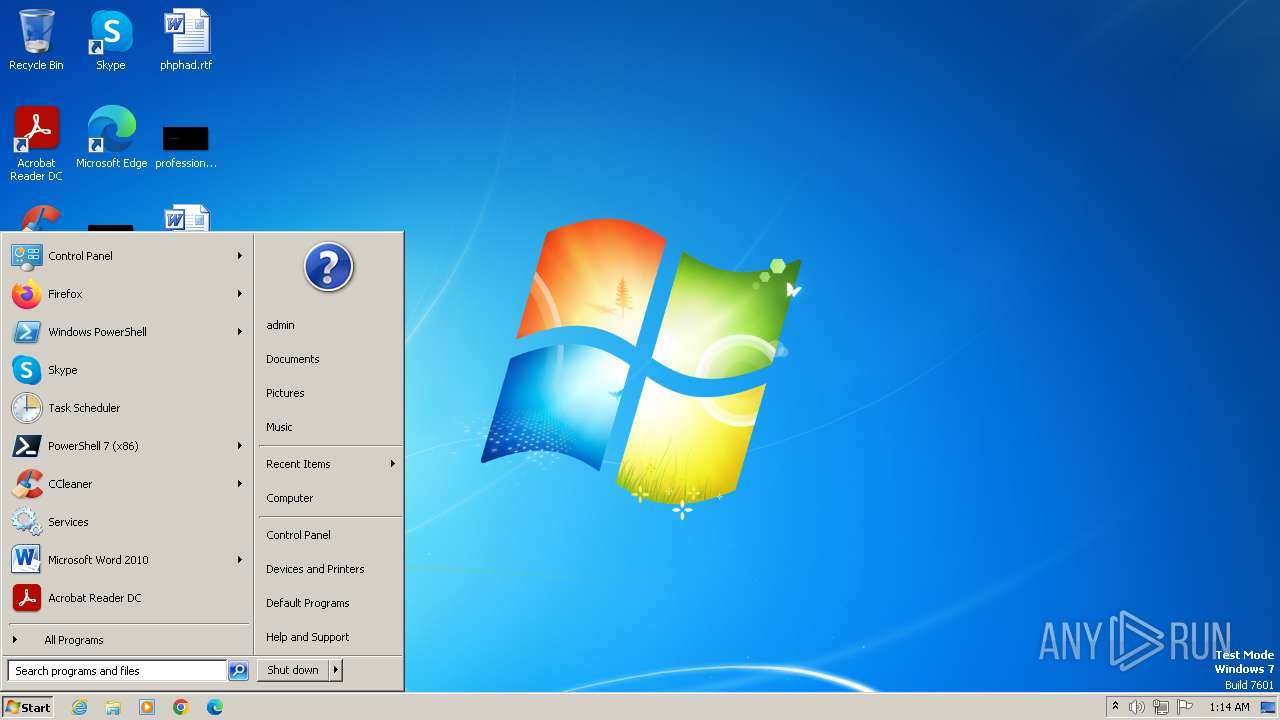The height and width of the screenshot is (720, 1280).
Task: Expand CCleaner jump list arrow
Action: click(x=240, y=484)
